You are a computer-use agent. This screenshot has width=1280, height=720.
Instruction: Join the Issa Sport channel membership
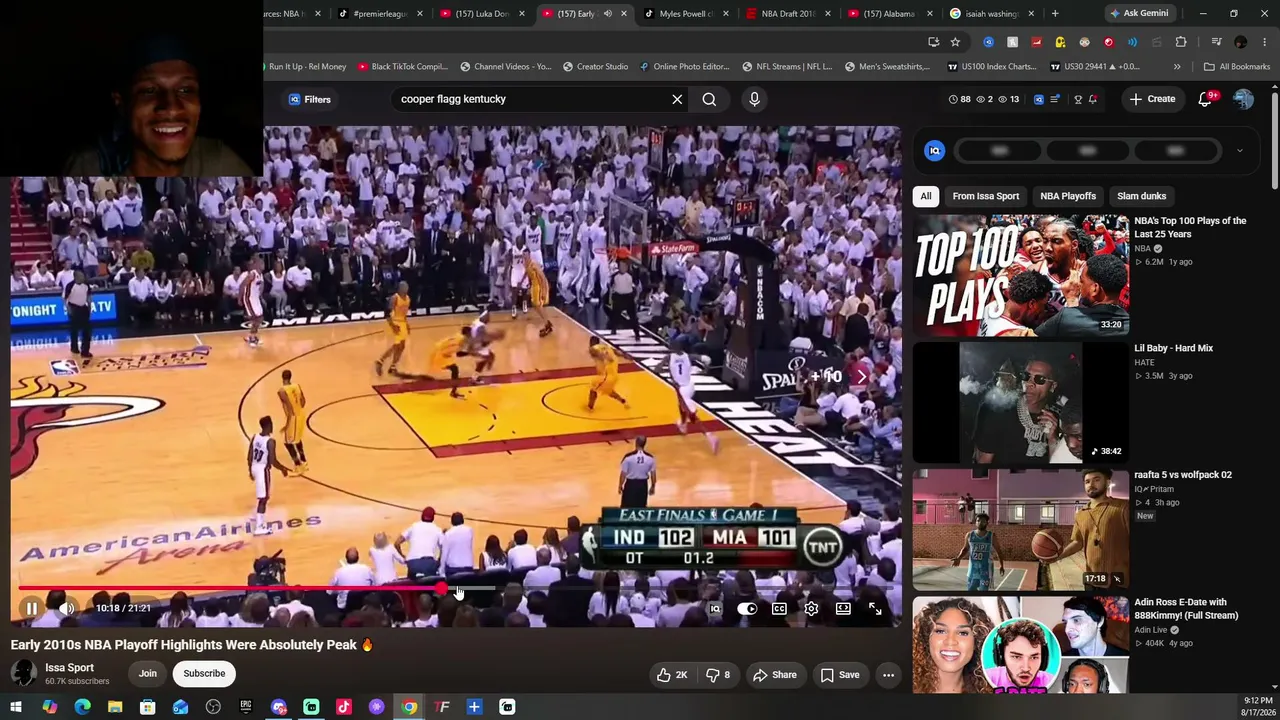pos(148,673)
